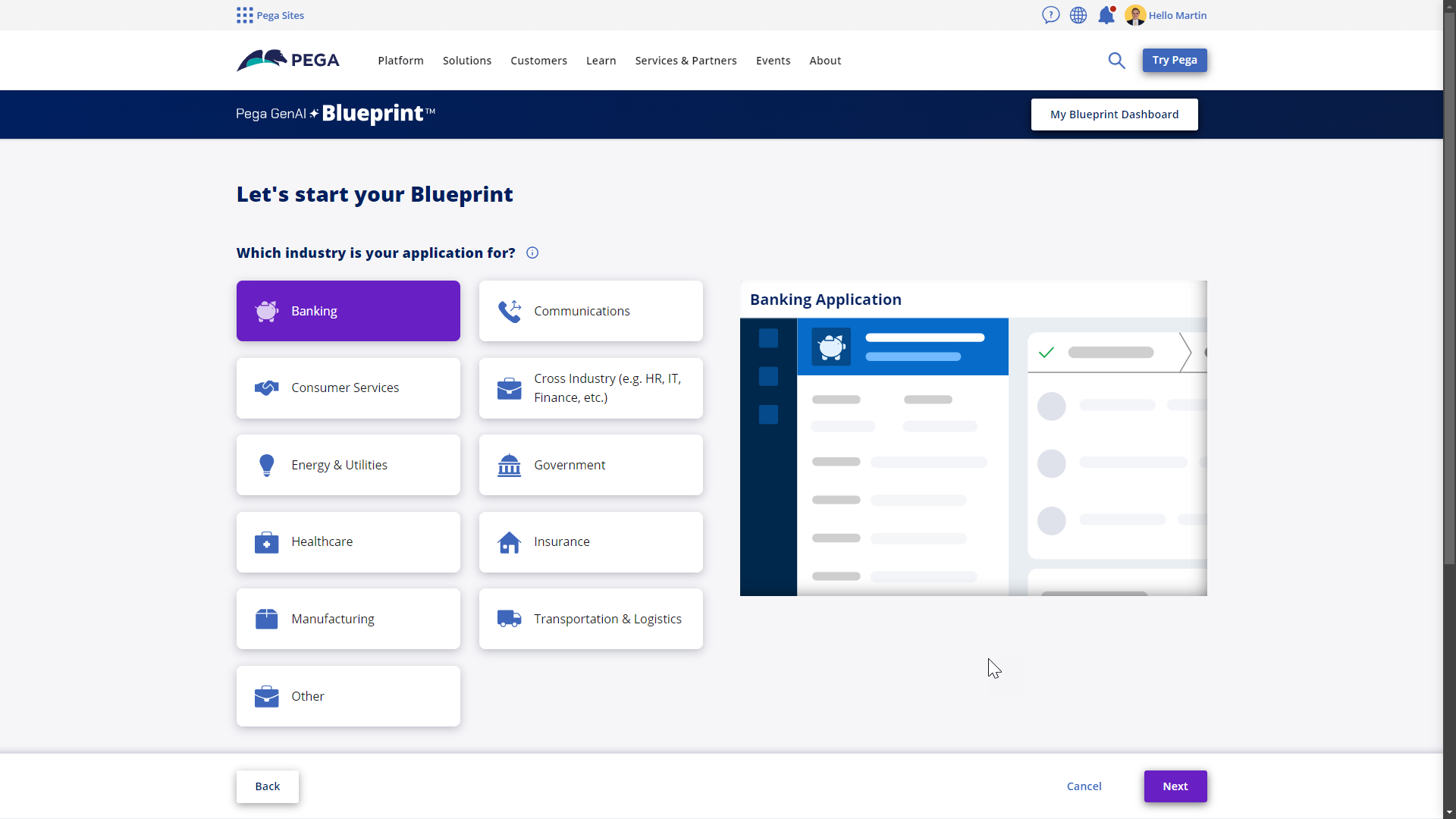Open the Solutions menu

(467, 61)
